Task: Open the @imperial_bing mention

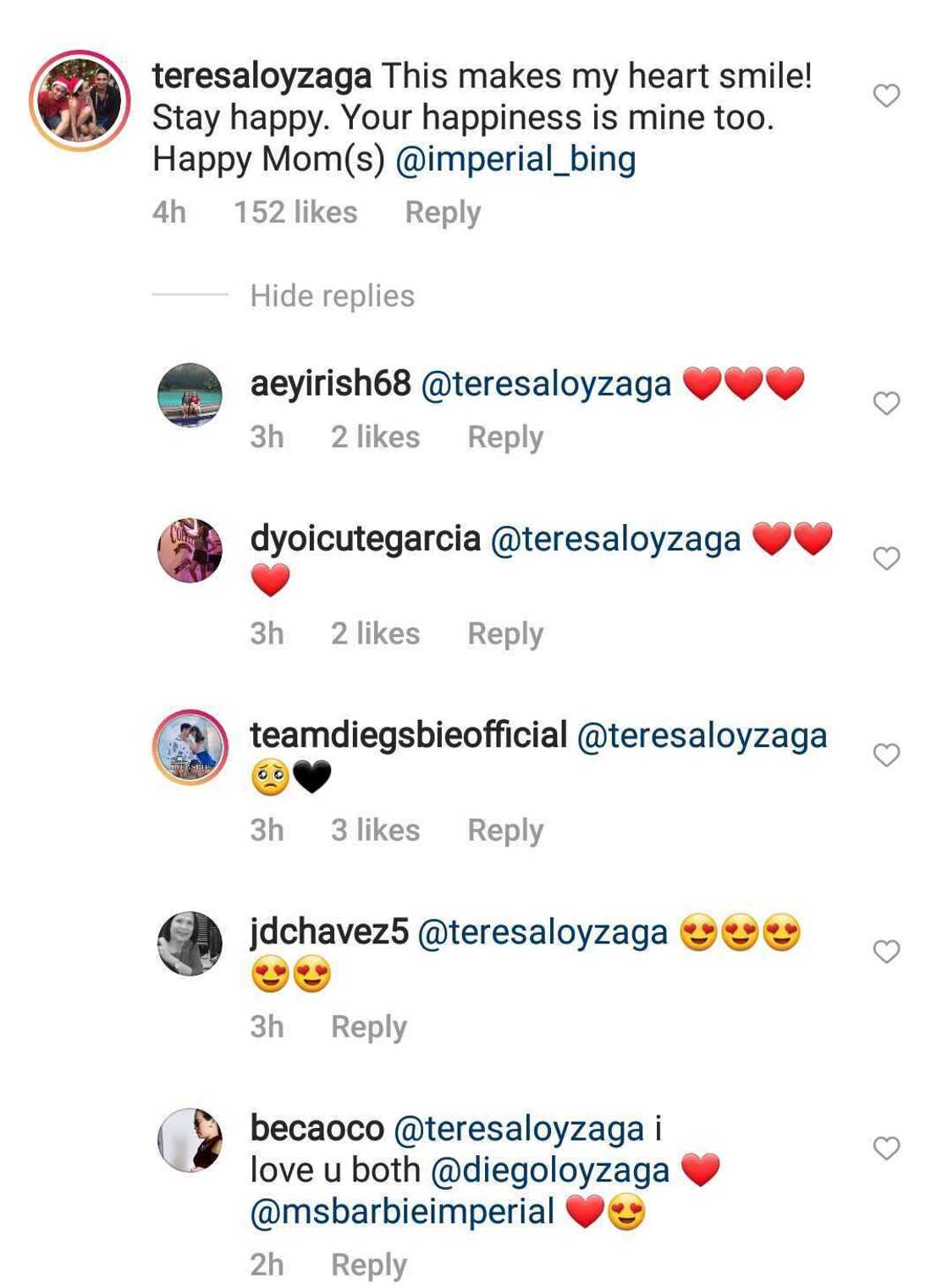Action: pyautogui.click(x=519, y=159)
